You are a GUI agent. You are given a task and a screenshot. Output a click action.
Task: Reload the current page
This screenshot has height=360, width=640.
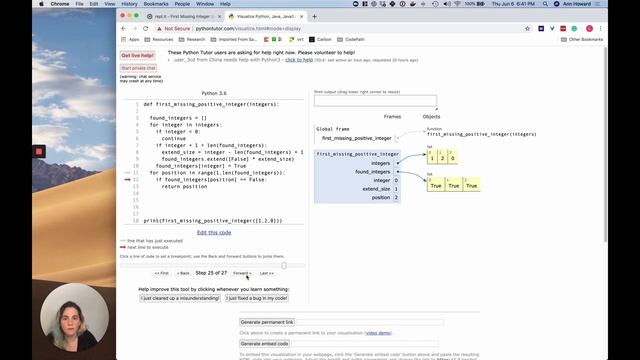[x=146, y=29]
